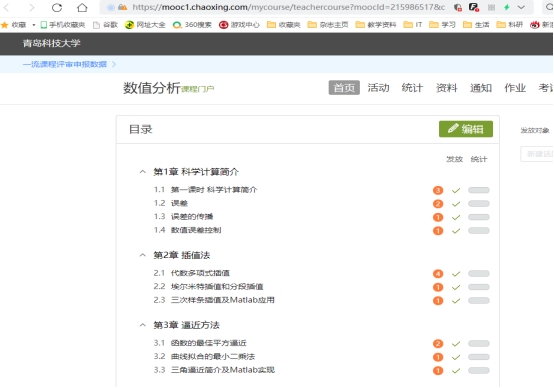The width and height of the screenshot is (554, 388).
Task: Open section 1.4 数值误差控制
Action: 188,230
